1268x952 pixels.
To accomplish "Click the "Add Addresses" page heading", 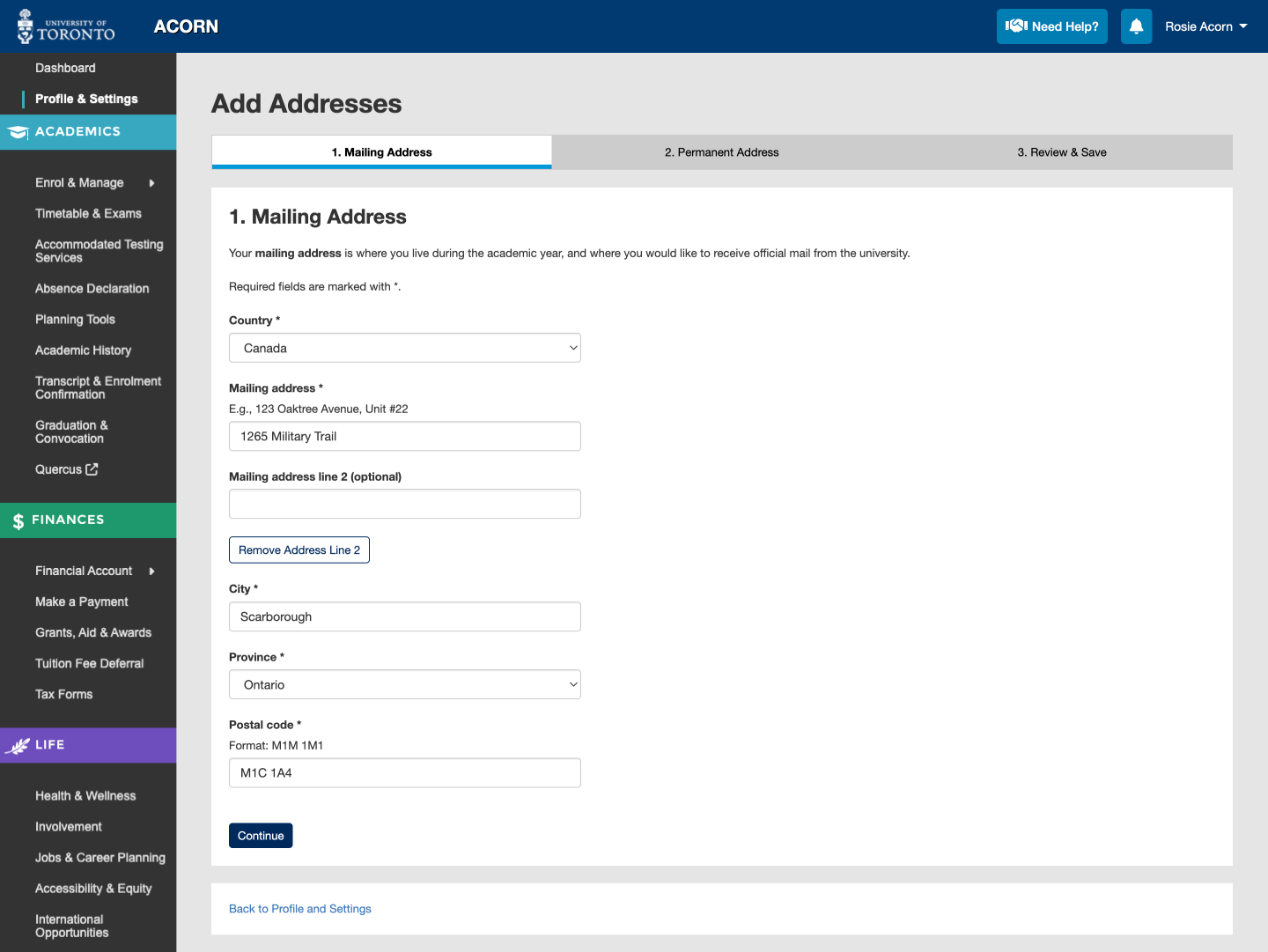I will (x=306, y=103).
